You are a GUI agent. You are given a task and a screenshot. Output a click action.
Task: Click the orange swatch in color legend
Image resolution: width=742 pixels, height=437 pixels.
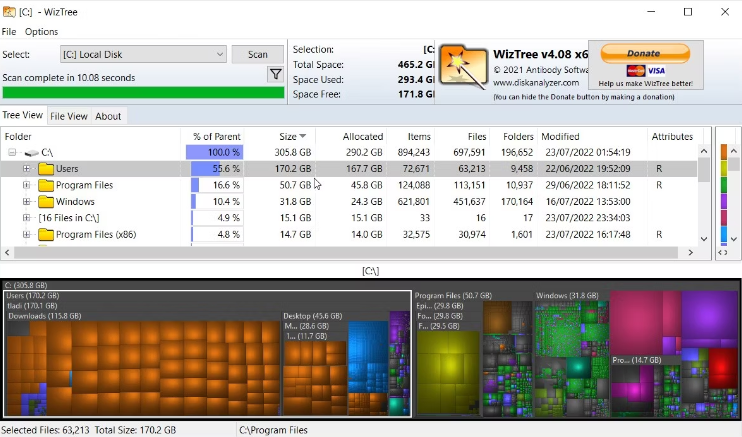(724, 152)
